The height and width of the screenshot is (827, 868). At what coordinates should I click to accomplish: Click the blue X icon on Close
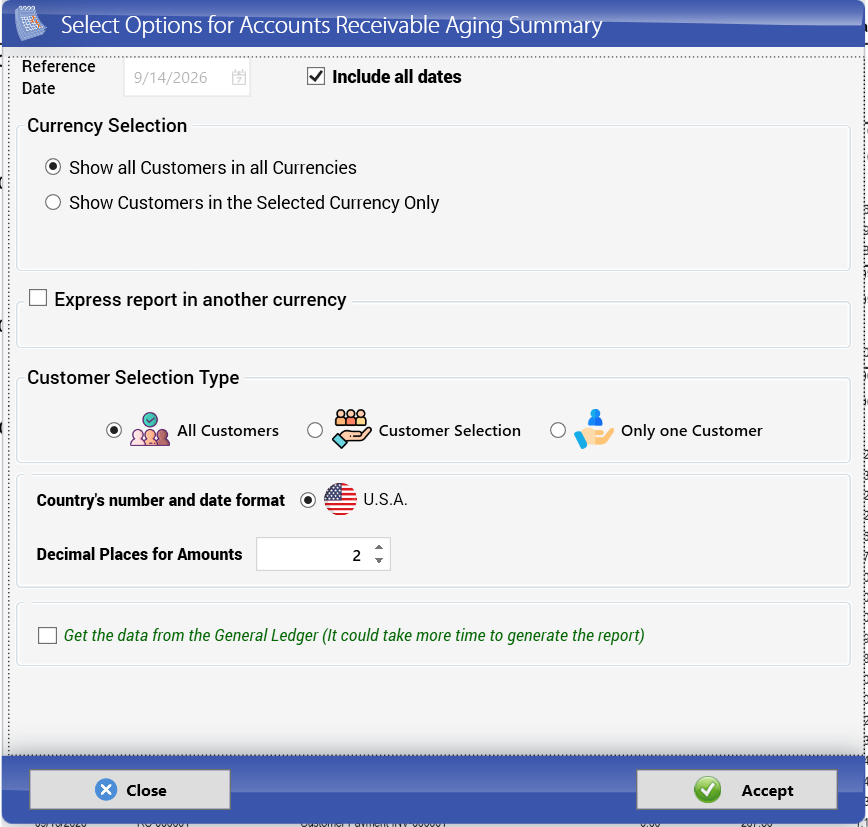(x=106, y=790)
